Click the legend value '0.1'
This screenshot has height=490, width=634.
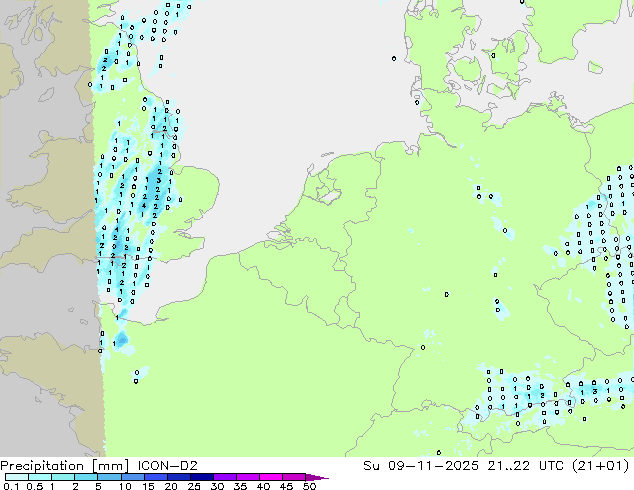point(11,486)
